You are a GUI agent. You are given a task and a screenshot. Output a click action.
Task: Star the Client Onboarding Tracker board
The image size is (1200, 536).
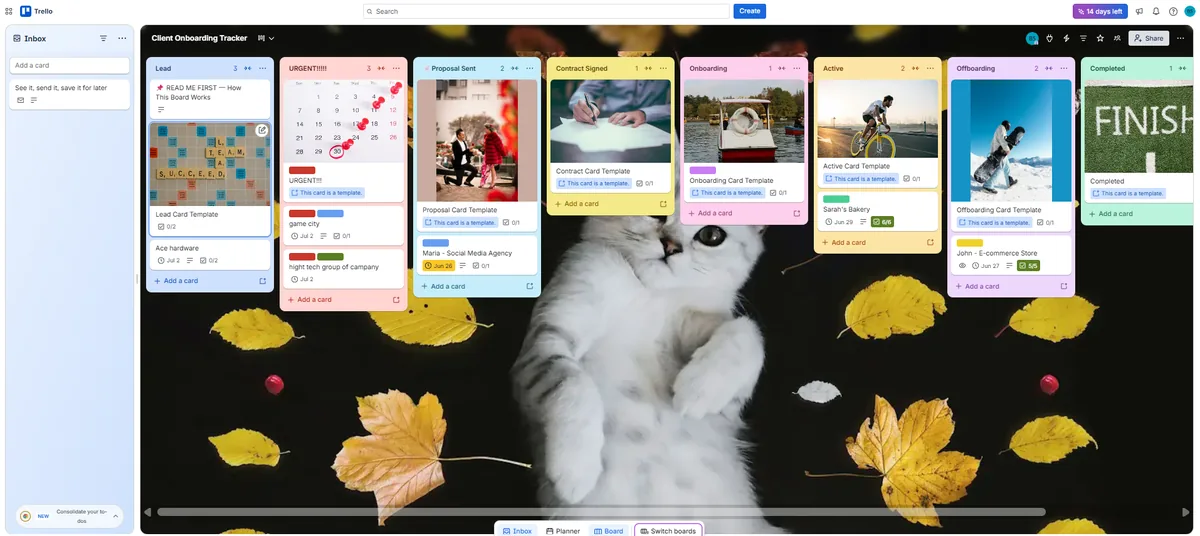tap(1100, 38)
